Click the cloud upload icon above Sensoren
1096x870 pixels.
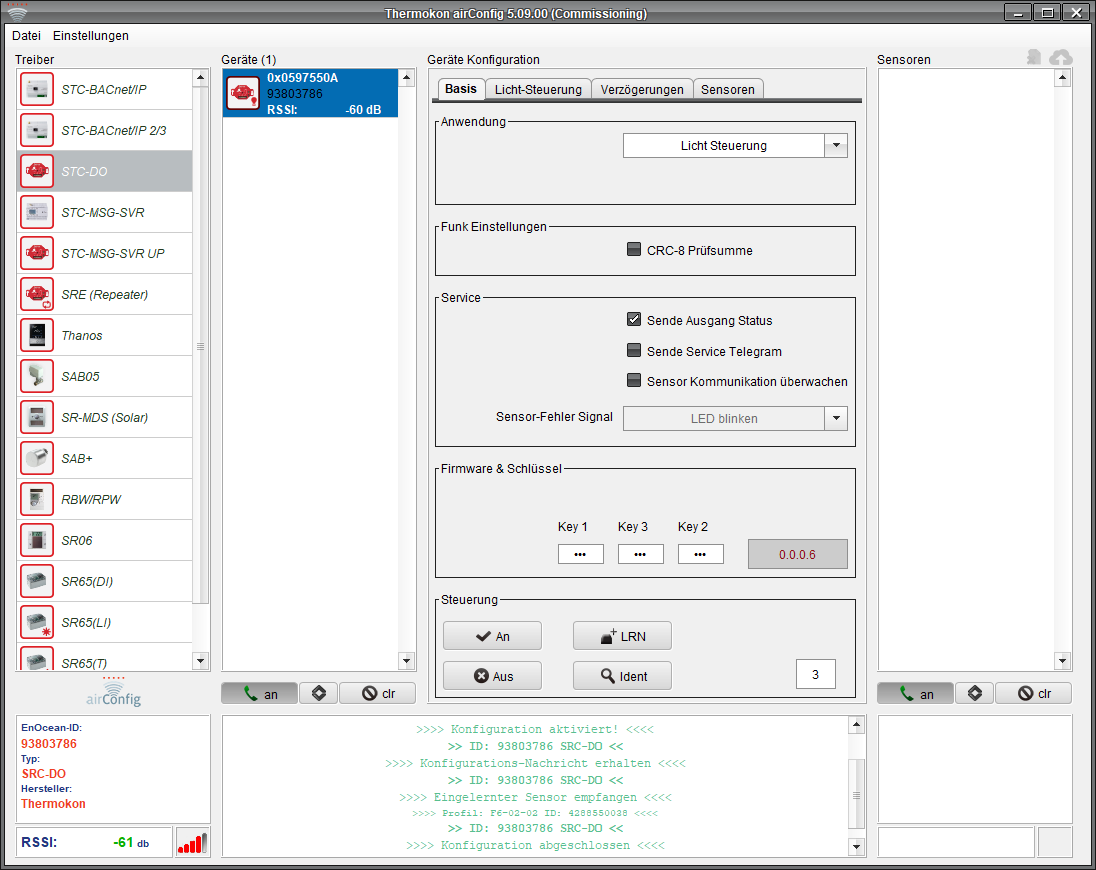click(x=1060, y=58)
